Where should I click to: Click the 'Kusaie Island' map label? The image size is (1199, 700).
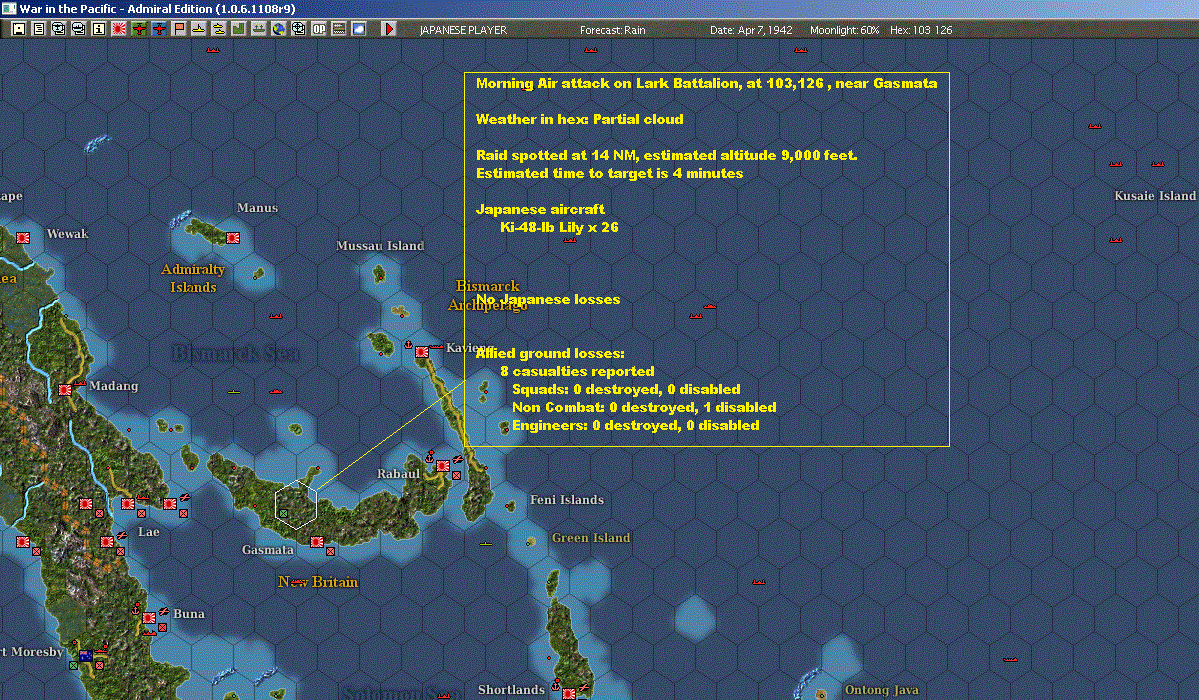[1155, 196]
